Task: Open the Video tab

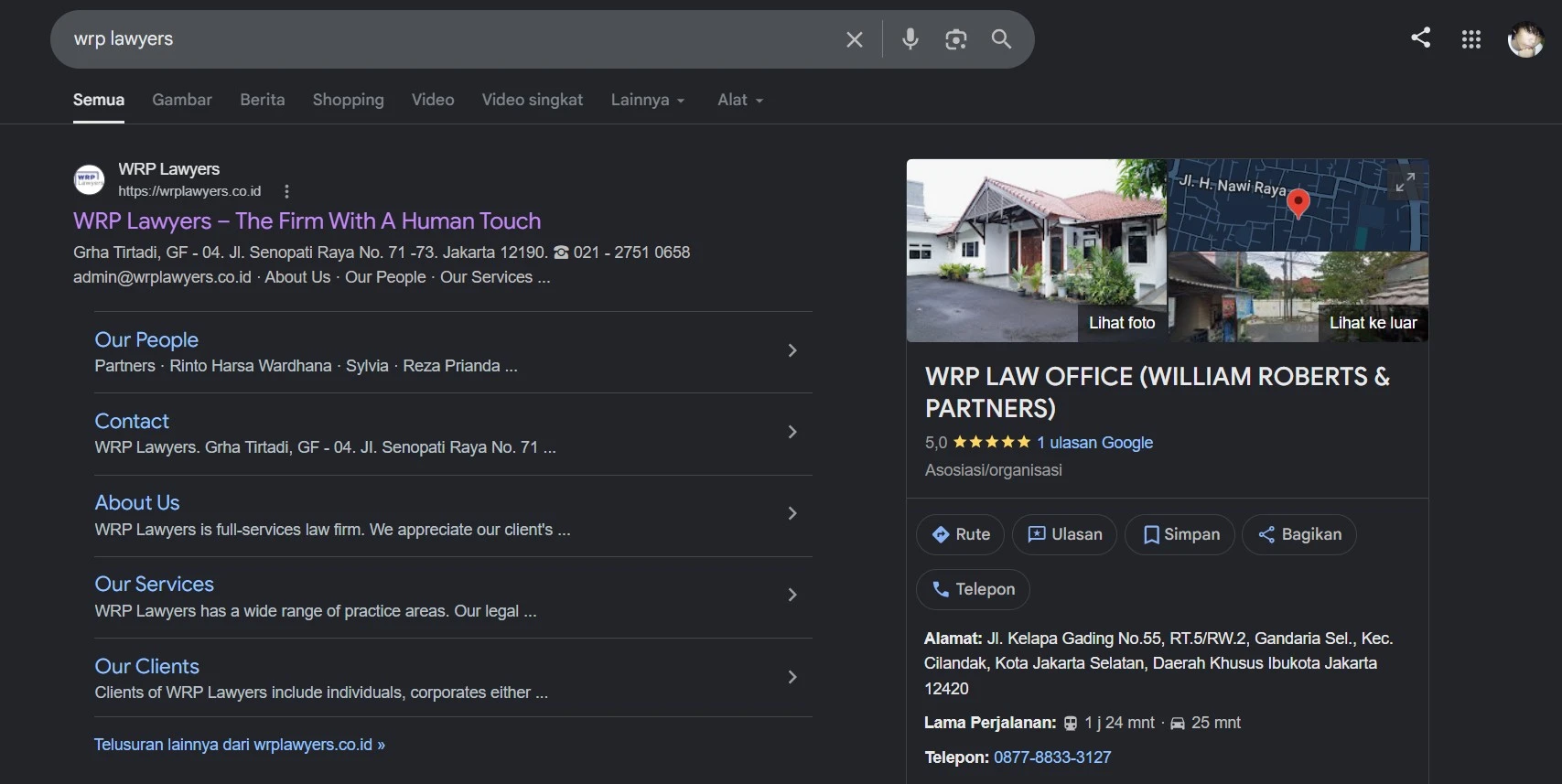Action: pos(433,100)
